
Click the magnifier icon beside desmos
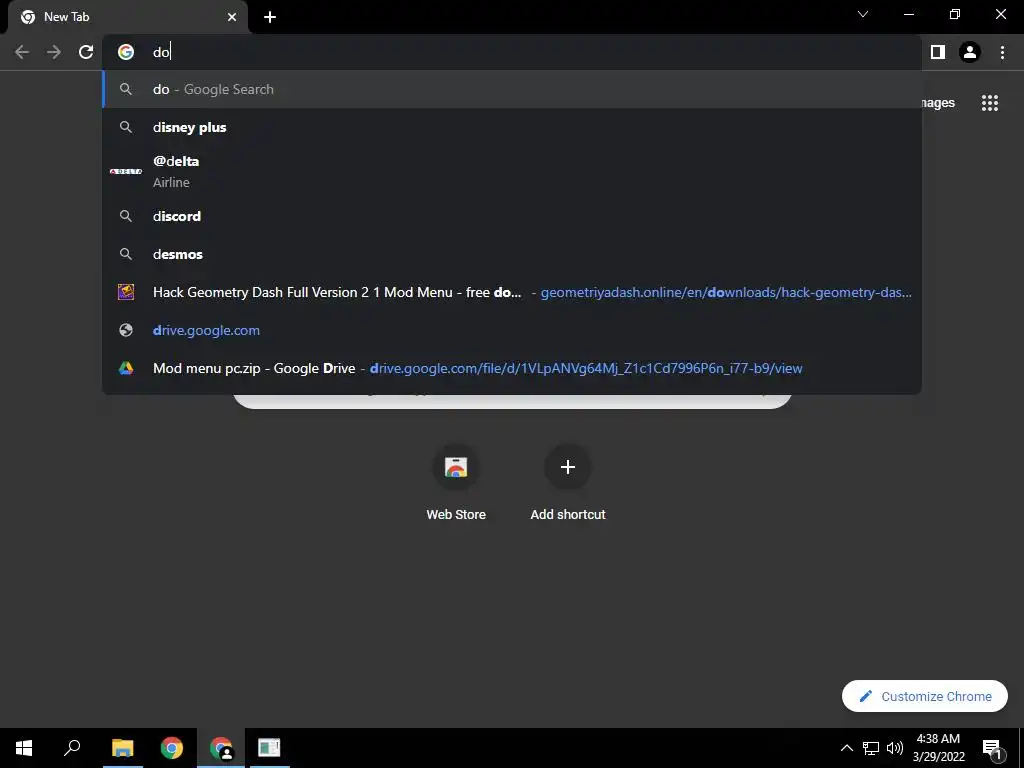(x=126, y=254)
